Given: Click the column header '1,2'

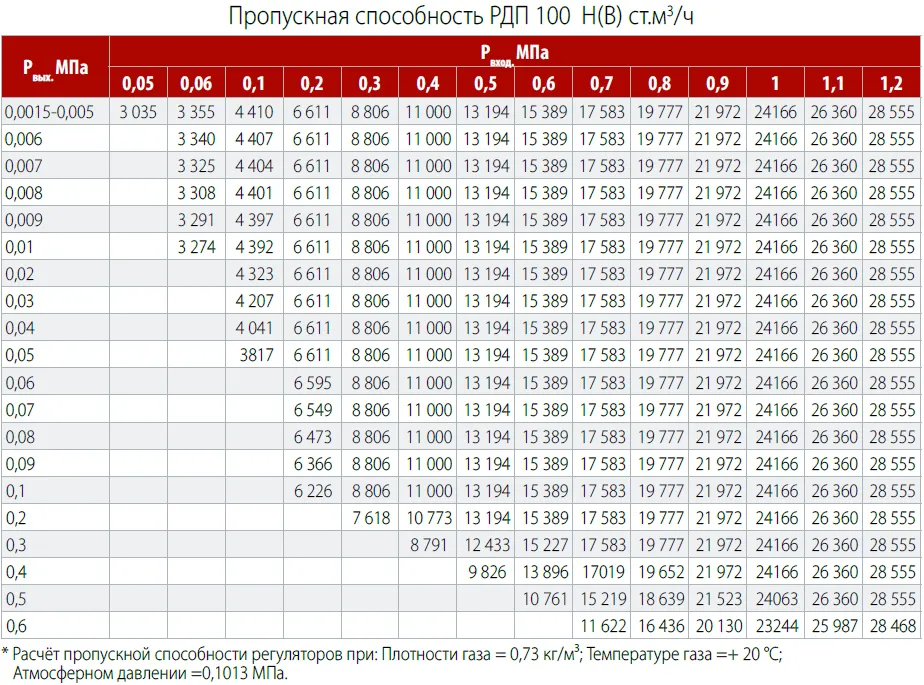Looking at the screenshot, I should coord(891,83).
